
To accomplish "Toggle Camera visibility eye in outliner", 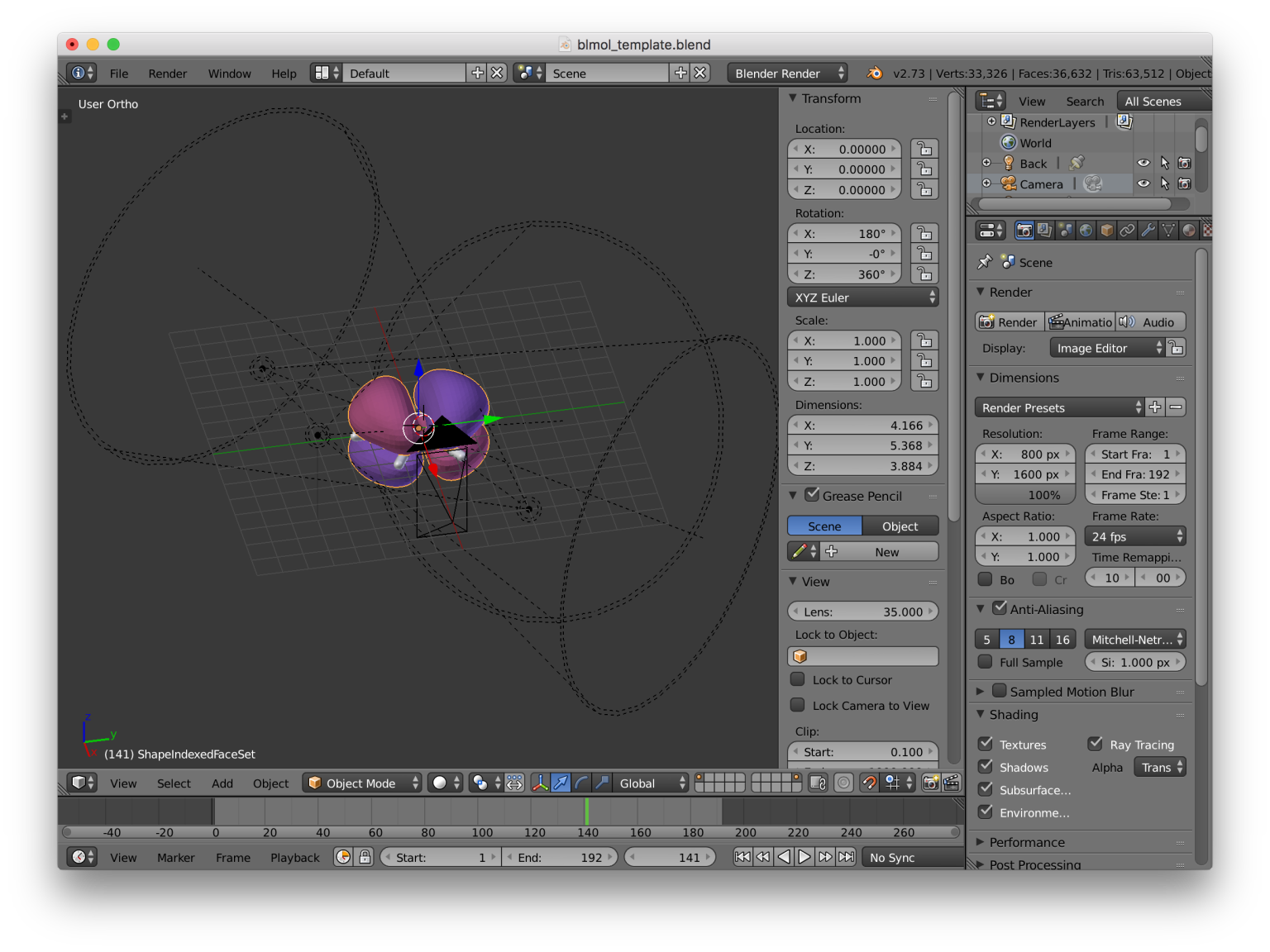I will tap(1143, 183).
